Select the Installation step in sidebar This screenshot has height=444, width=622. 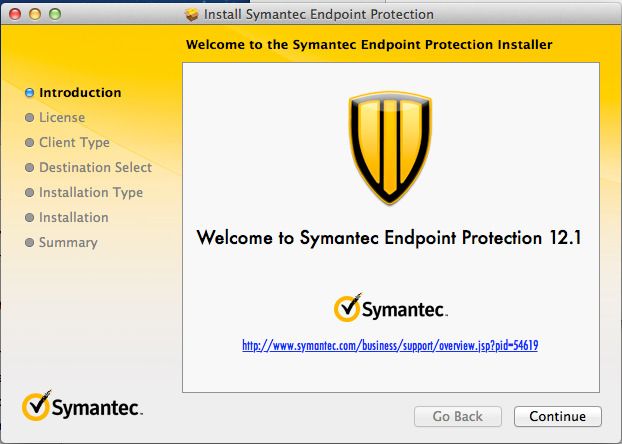(74, 217)
